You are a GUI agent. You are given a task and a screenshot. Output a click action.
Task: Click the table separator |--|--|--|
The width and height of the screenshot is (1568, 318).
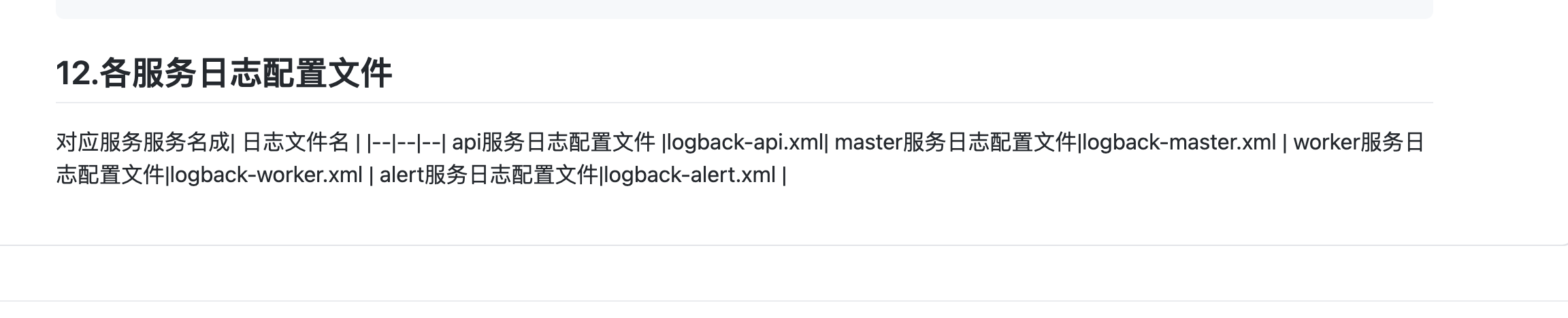(x=406, y=143)
